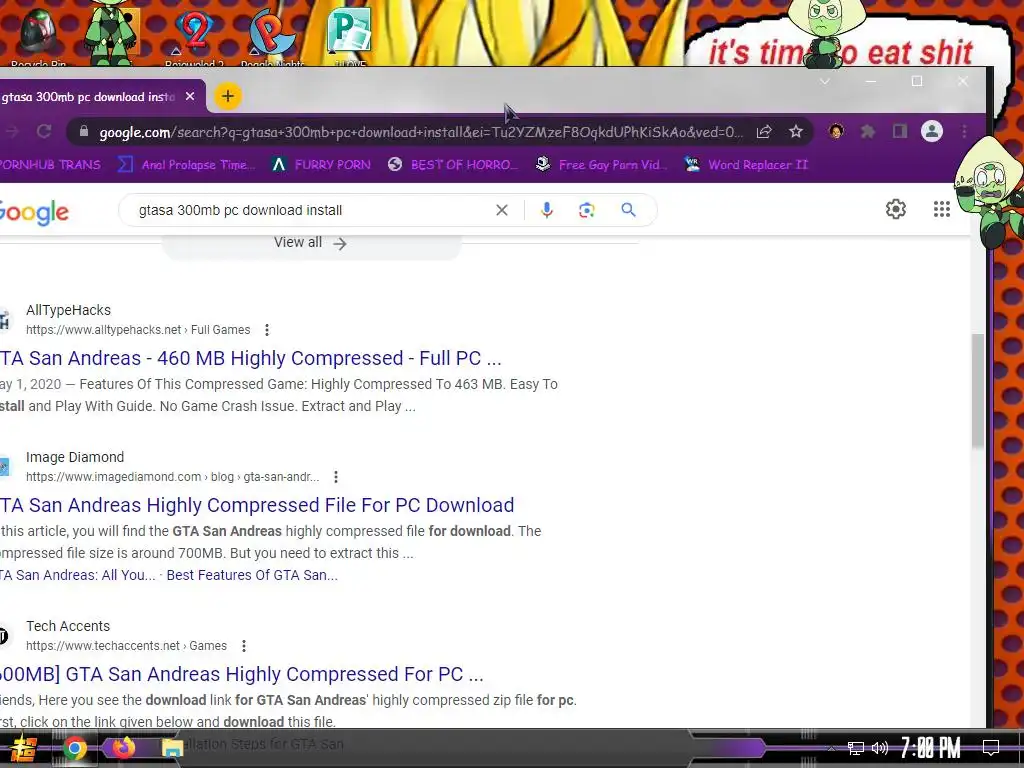Image resolution: width=1024 pixels, height=768 pixels.
Task: Open the BEST OF HORRO bookmark
Action: (453, 165)
